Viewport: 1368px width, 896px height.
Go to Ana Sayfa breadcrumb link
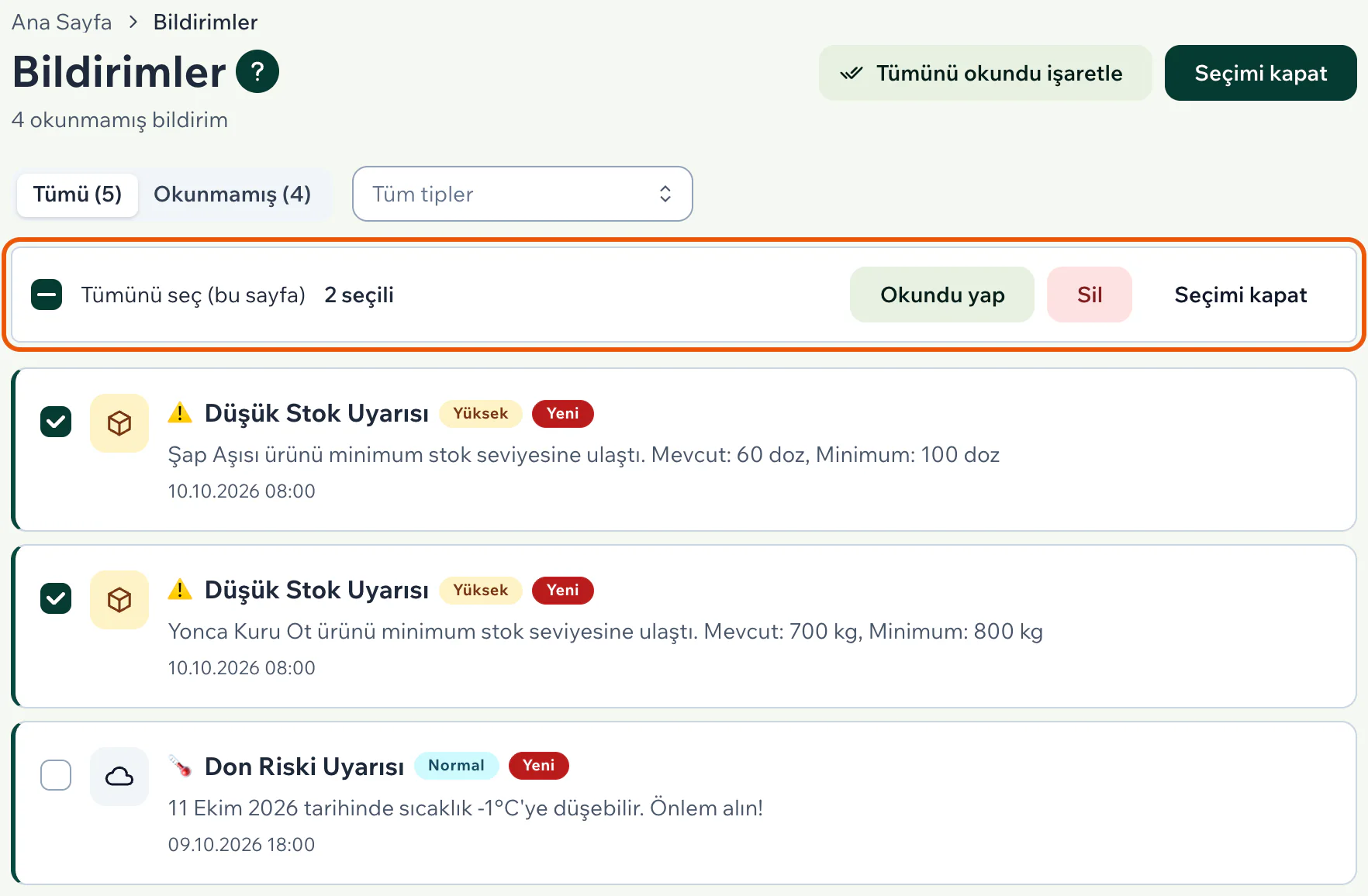click(x=62, y=22)
